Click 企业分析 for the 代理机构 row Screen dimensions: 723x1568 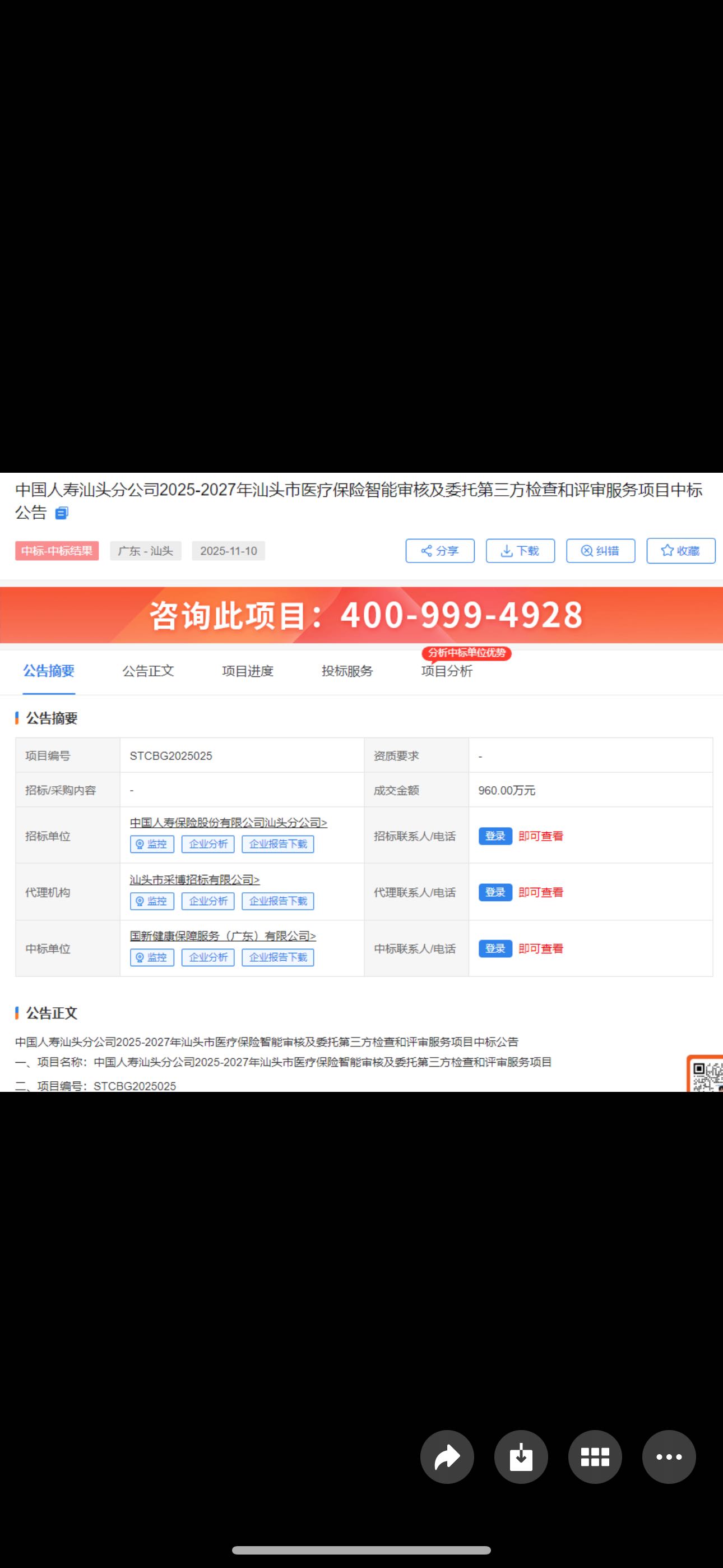208,901
